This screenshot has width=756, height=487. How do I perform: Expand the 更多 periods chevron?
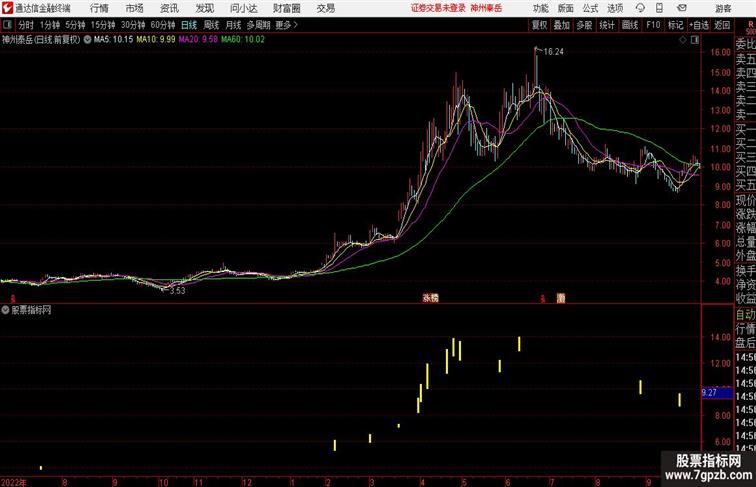point(287,25)
